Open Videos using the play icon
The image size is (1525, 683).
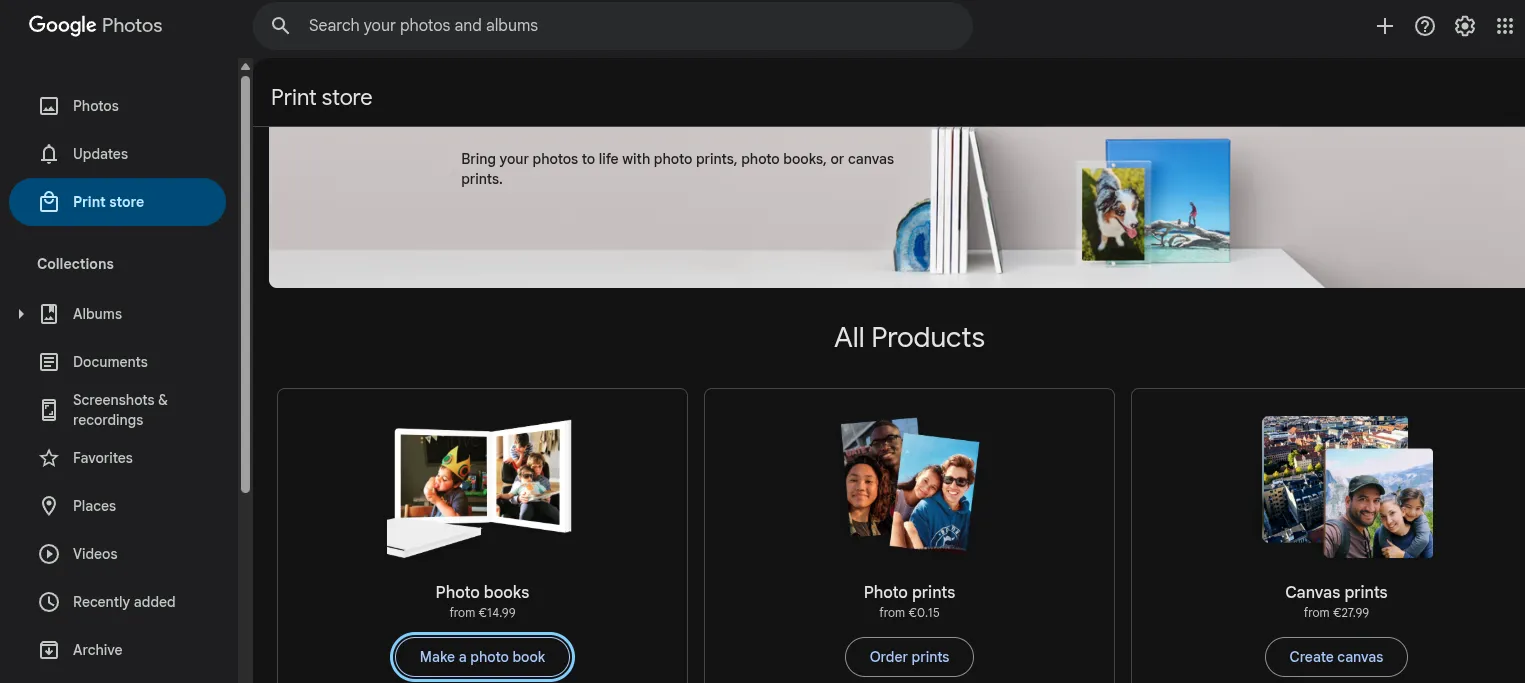tap(48, 553)
